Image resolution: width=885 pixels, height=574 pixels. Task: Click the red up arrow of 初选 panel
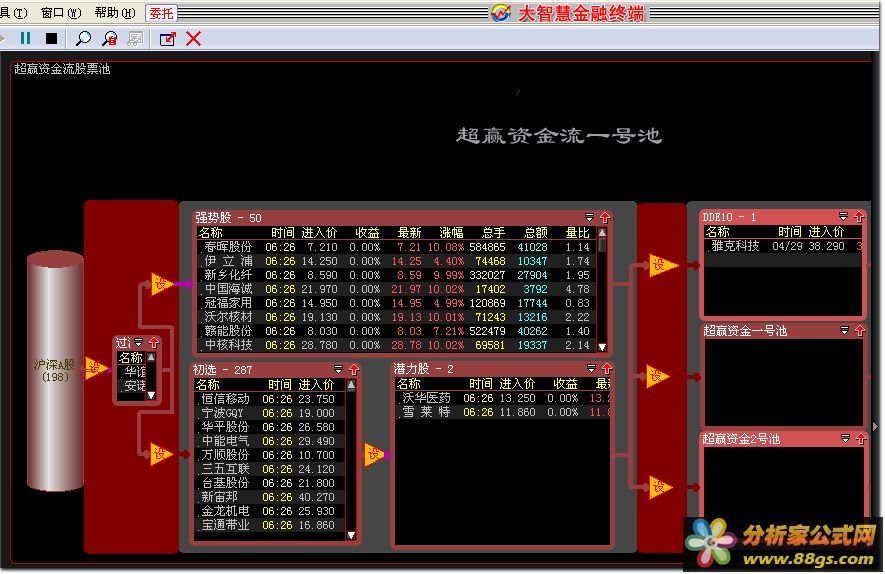pyautogui.click(x=354, y=370)
